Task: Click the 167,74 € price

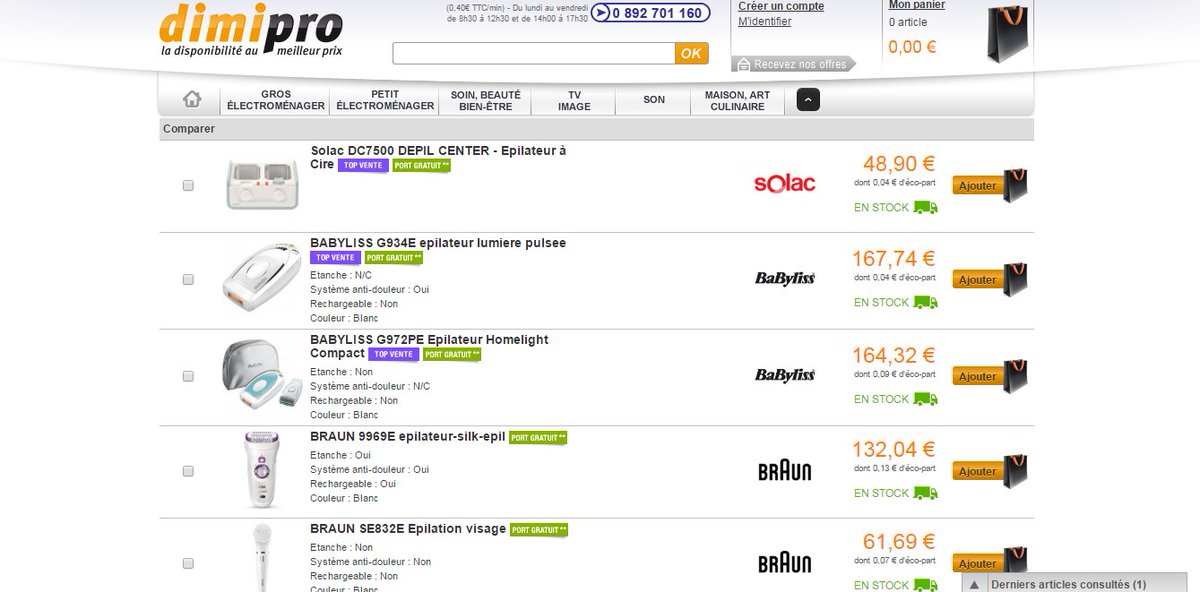Action: click(894, 259)
